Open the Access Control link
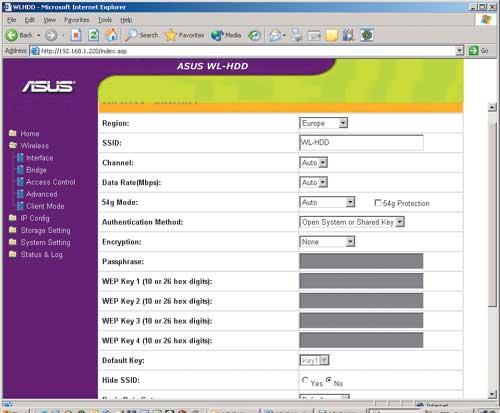Screen dimensions: 500x413 [51, 182]
